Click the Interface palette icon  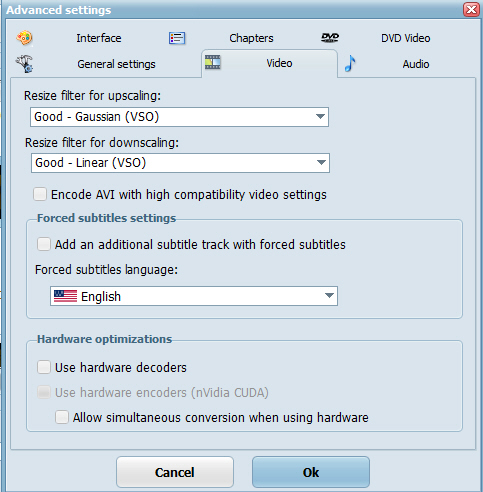[25, 38]
